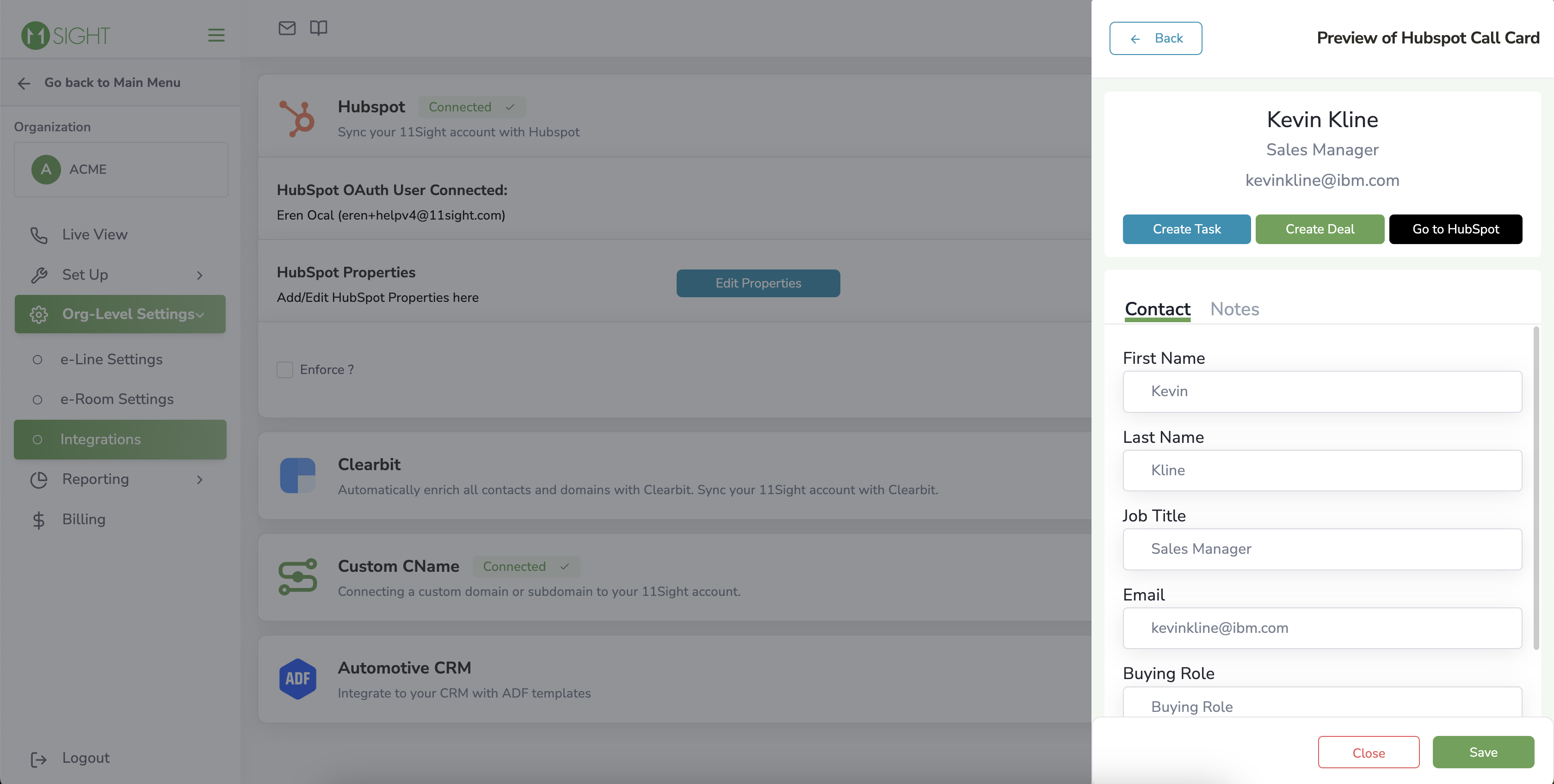This screenshot has height=784, width=1554.
Task: Open the book documentation icon
Action: 319,28
